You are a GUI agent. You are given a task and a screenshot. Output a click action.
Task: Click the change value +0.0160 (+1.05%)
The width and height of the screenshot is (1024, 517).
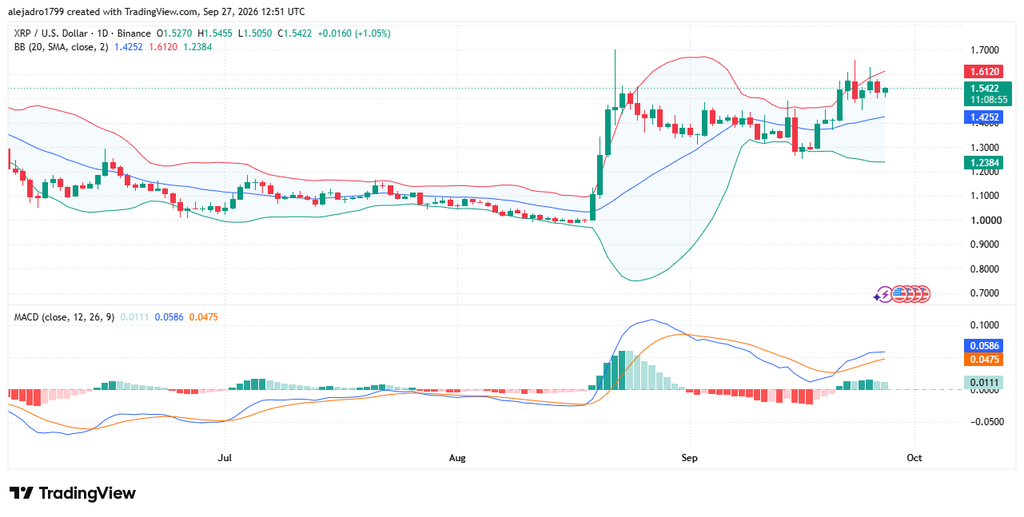(x=353, y=33)
